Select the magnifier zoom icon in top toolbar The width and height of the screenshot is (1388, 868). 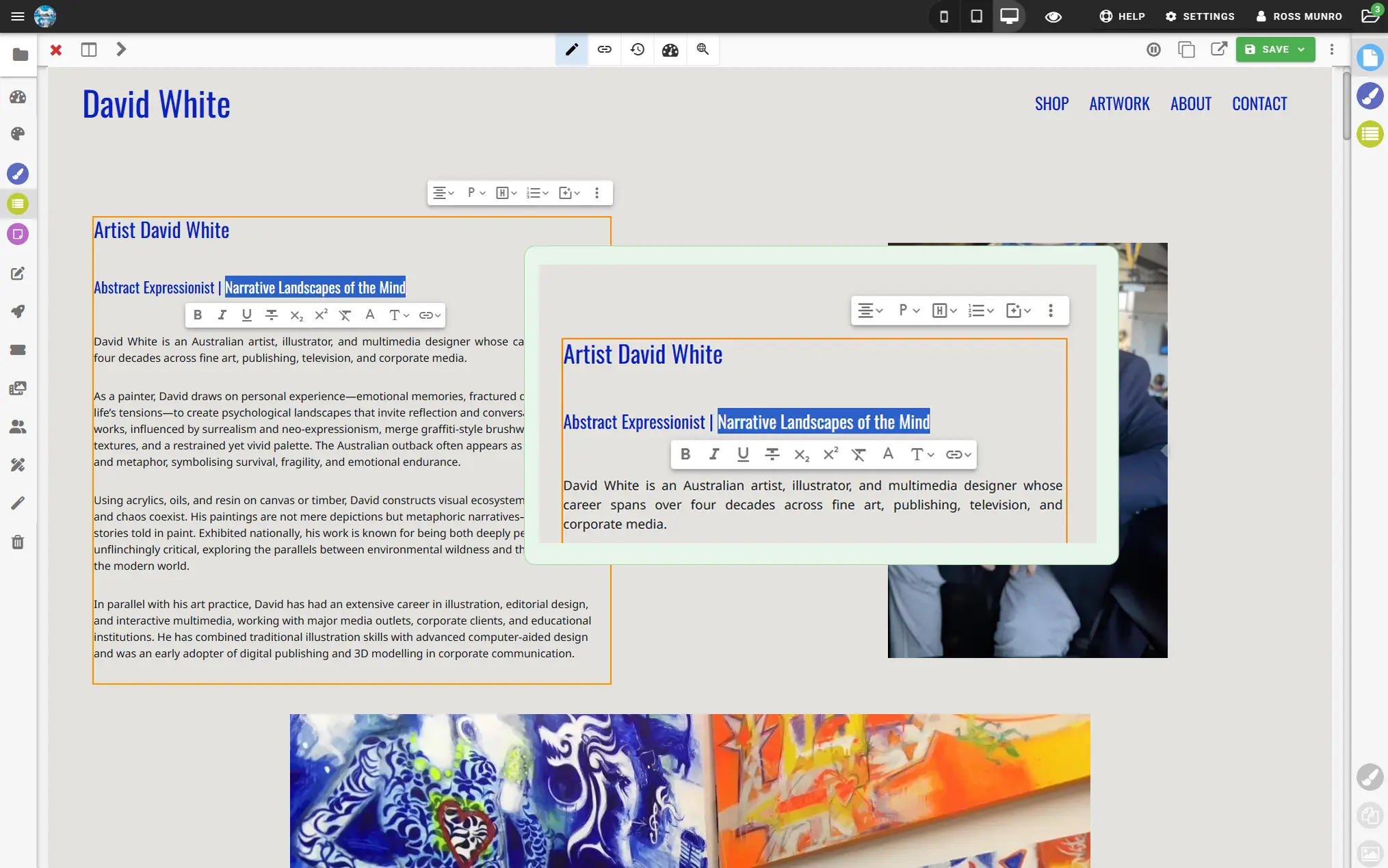703,49
